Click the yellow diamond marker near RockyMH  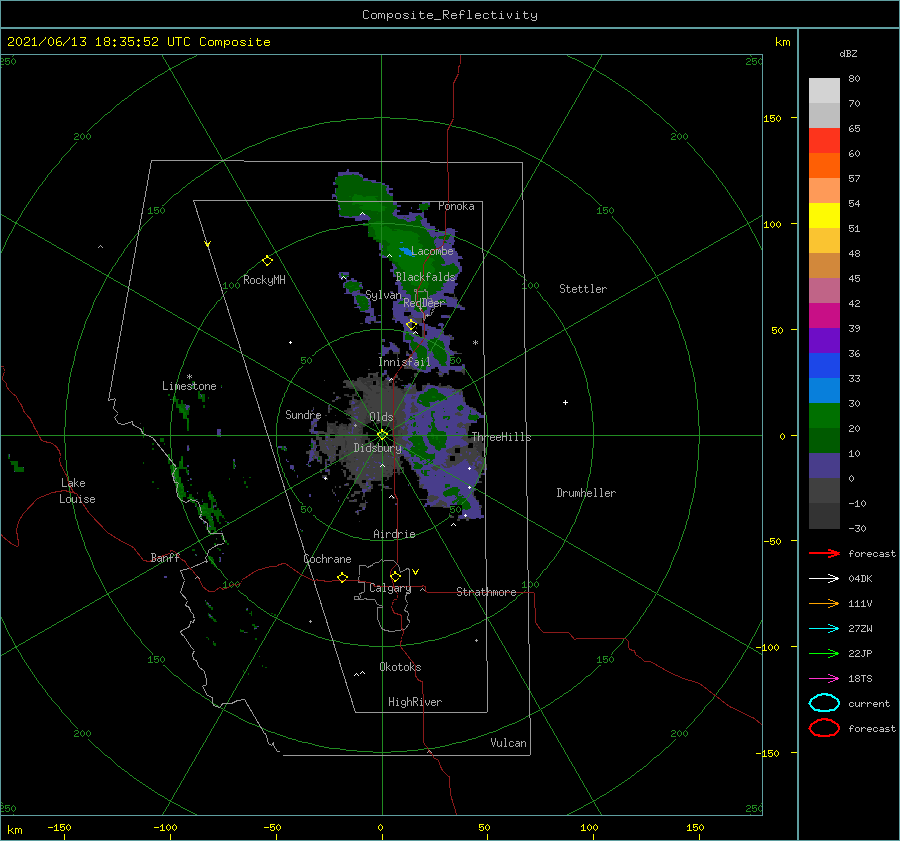click(x=267, y=261)
